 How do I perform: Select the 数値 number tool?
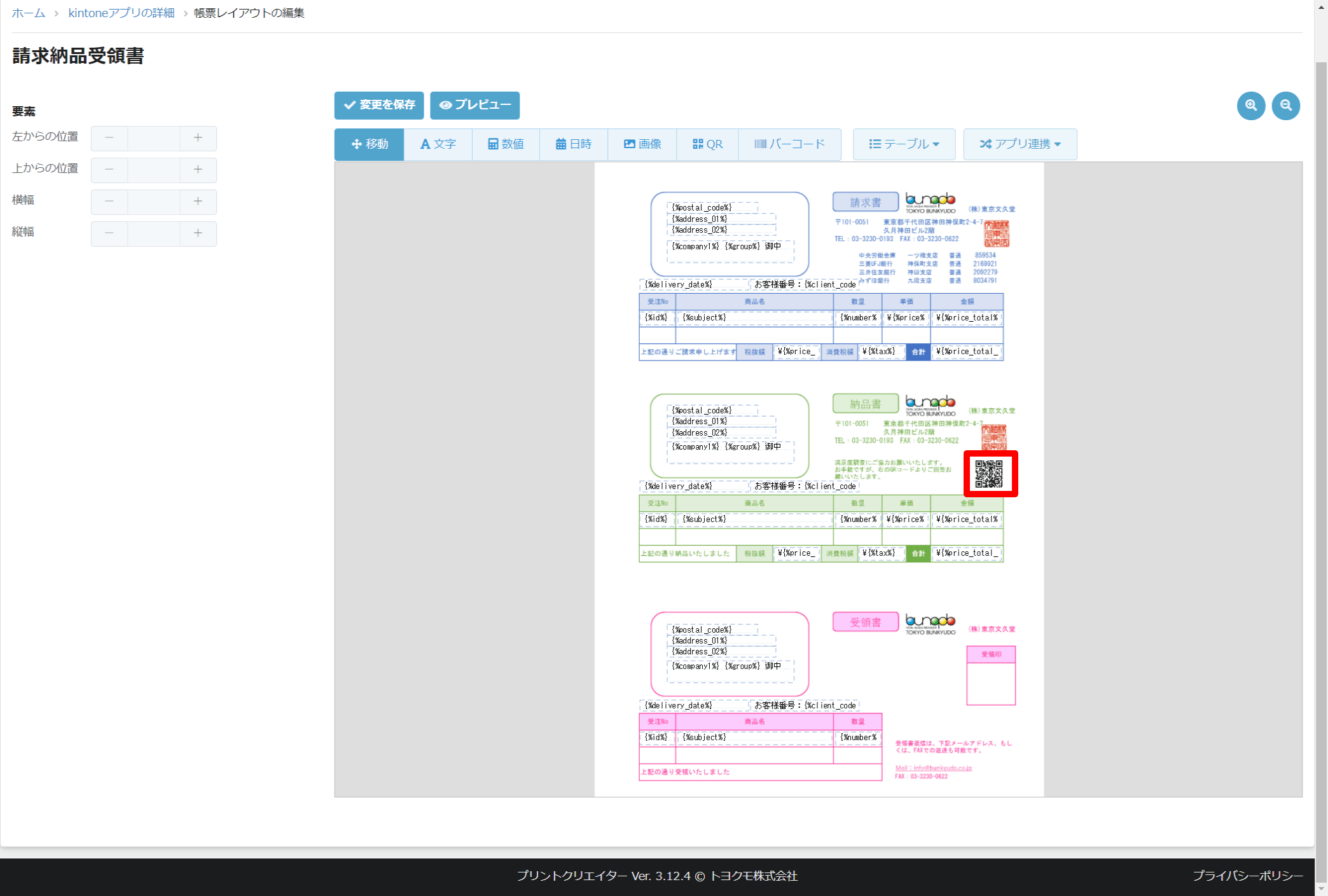pyautogui.click(x=506, y=144)
